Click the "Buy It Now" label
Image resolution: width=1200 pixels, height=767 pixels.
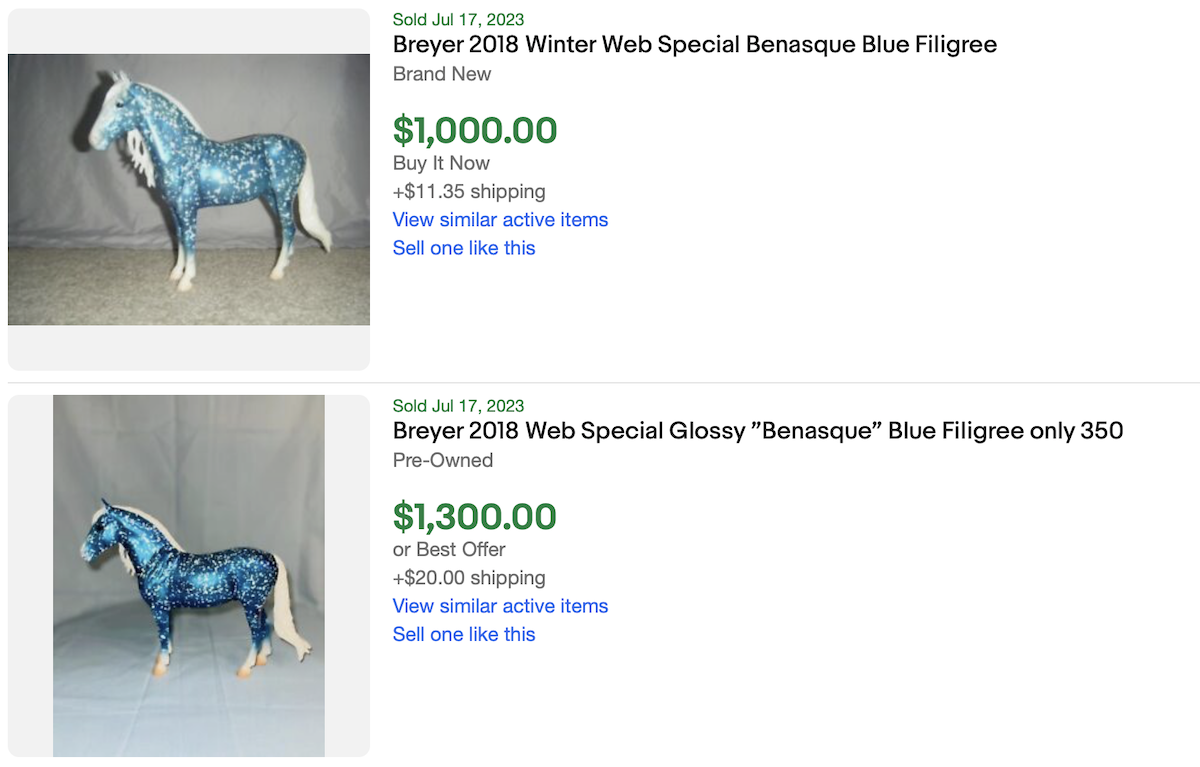(x=441, y=163)
